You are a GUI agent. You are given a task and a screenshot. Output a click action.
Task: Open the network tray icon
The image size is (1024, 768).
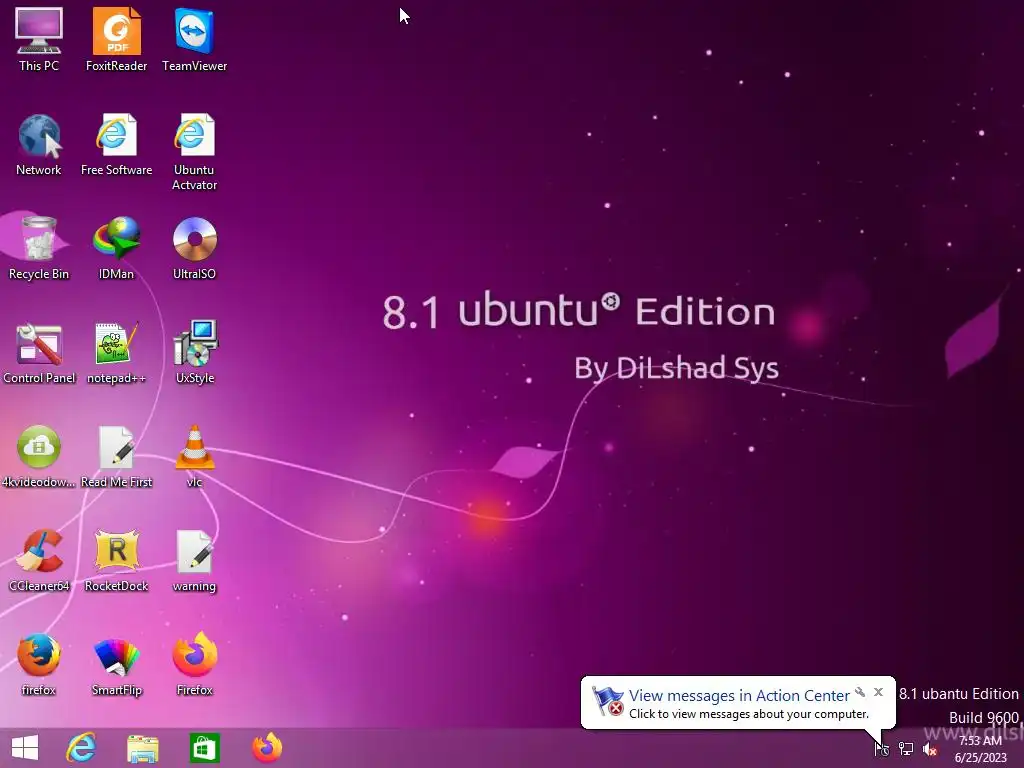click(x=906, y=748)
